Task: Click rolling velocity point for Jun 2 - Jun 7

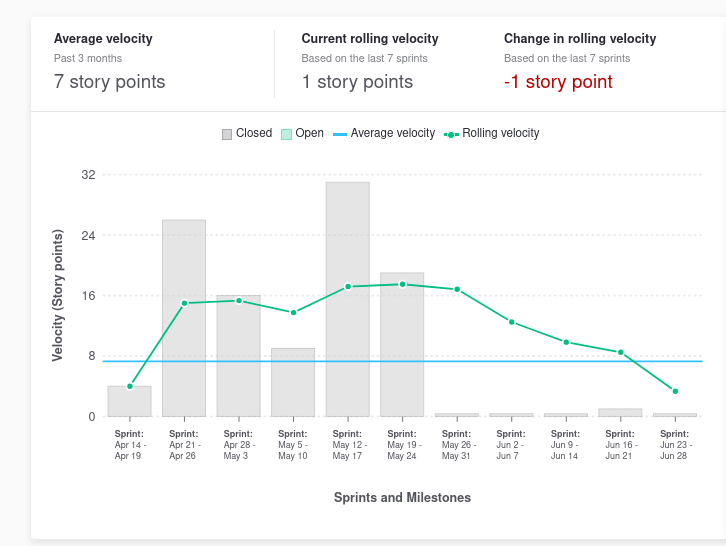Action: 511,322
